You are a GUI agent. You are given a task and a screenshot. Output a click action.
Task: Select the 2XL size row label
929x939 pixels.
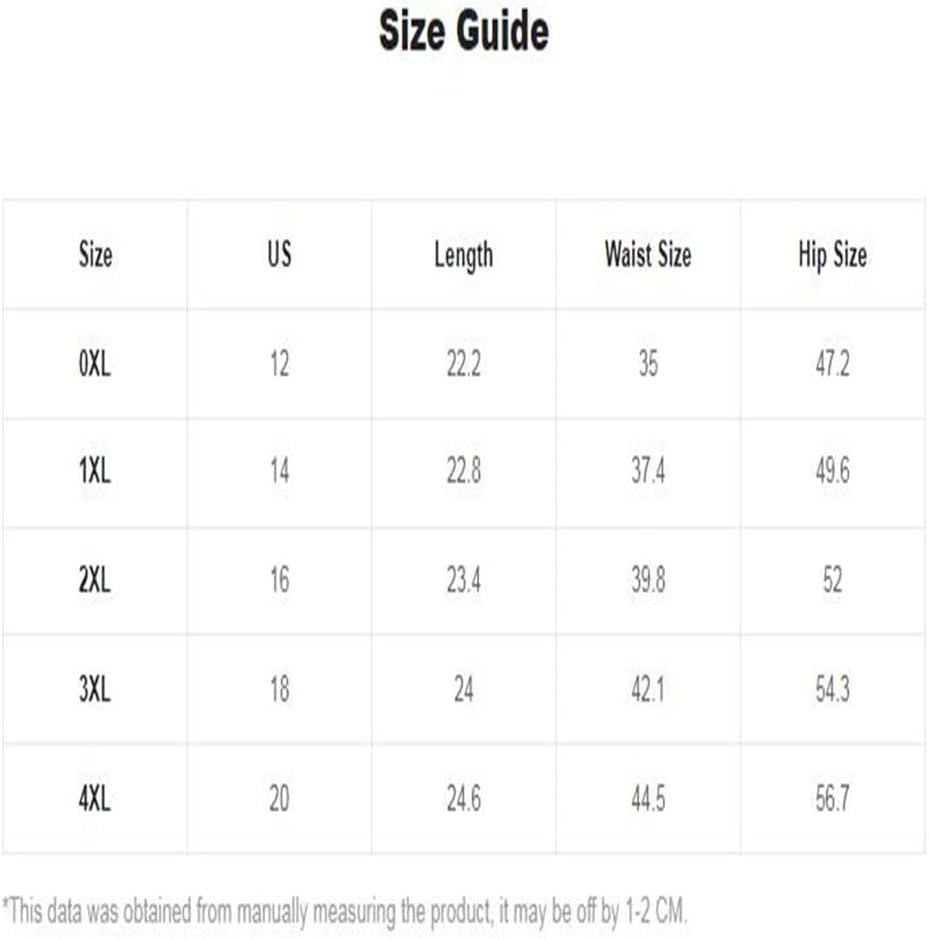(x=95, y=580)
